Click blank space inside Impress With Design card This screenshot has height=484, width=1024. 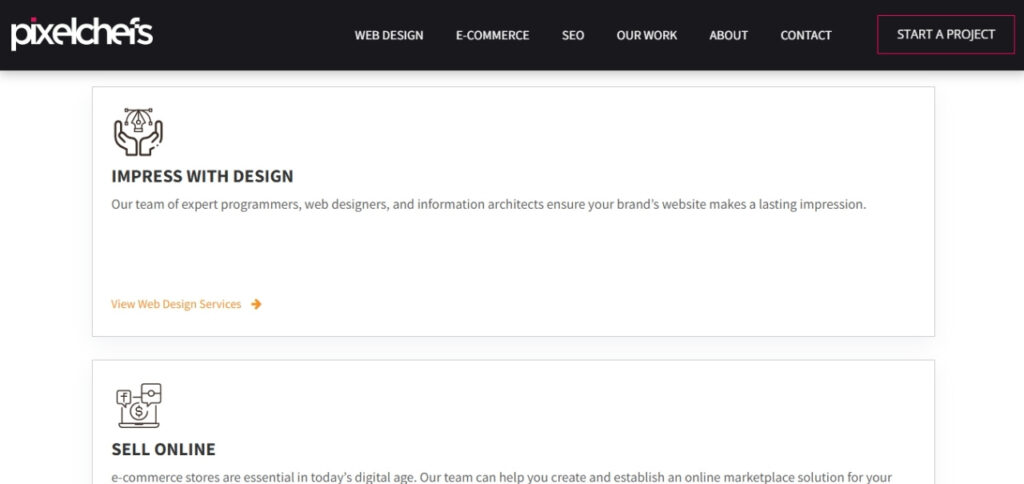click(x=600, y=260)
